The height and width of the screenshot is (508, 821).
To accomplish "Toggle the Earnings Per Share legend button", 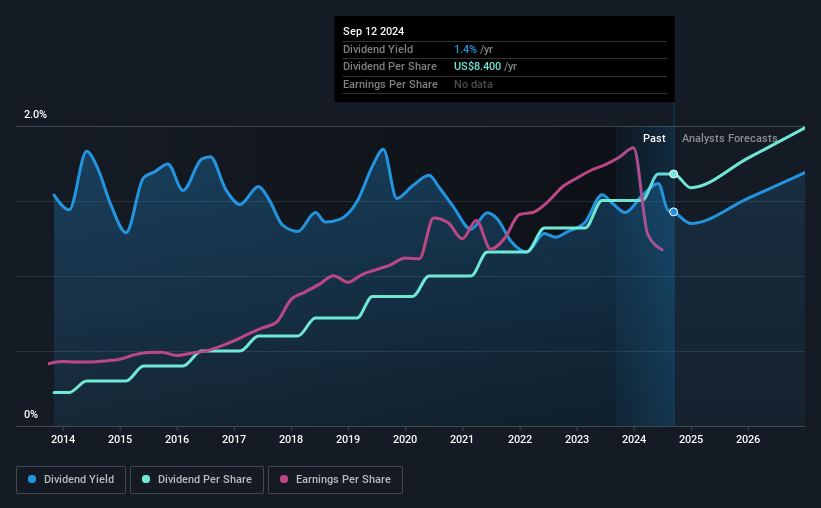I will [x=335, y=480].
